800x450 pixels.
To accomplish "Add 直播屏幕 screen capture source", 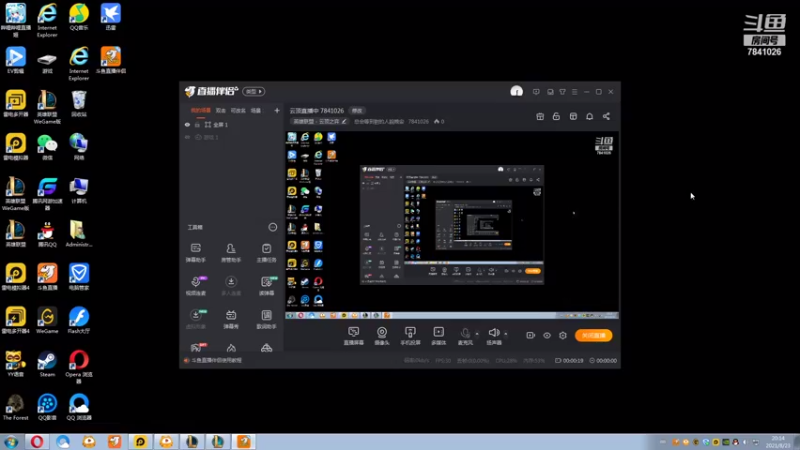I will click(354, 336).
